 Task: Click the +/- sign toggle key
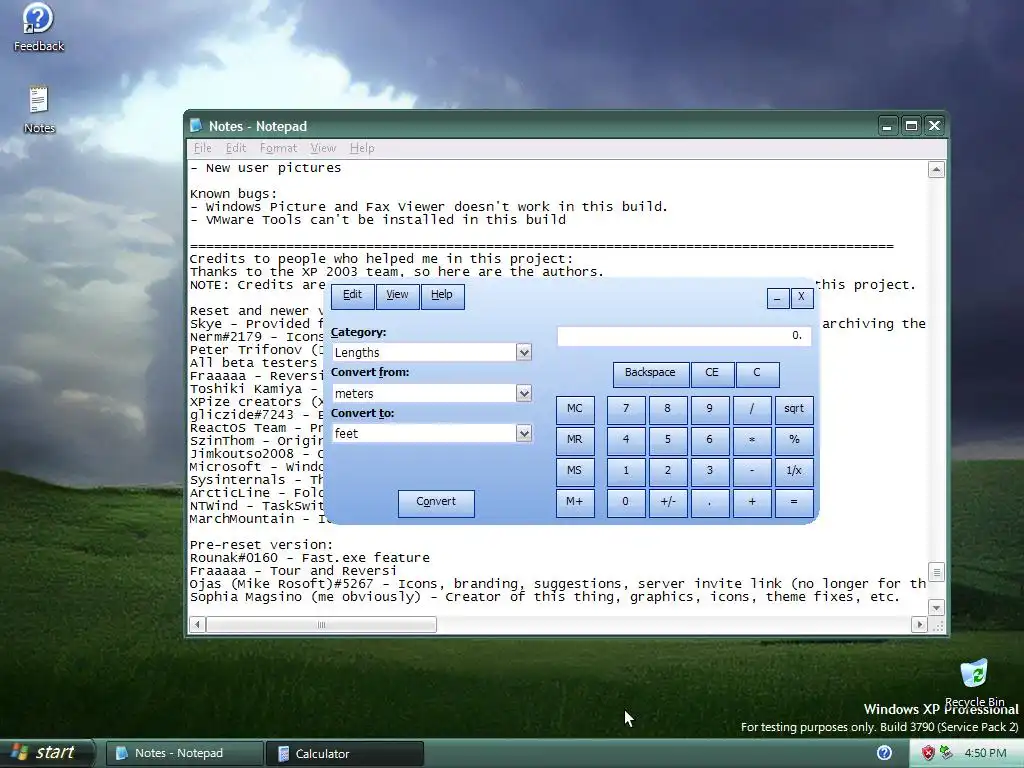click(x=668, y=503)
